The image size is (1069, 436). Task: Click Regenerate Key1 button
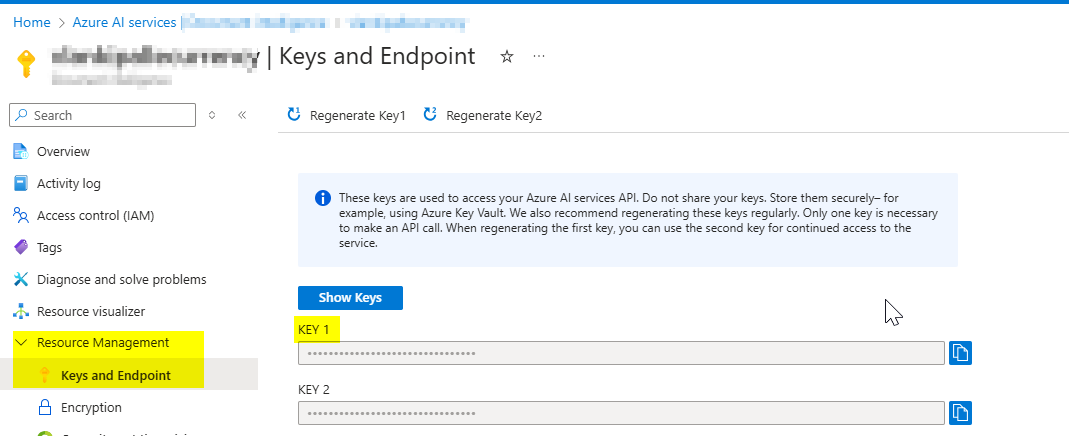pos(346,115)
